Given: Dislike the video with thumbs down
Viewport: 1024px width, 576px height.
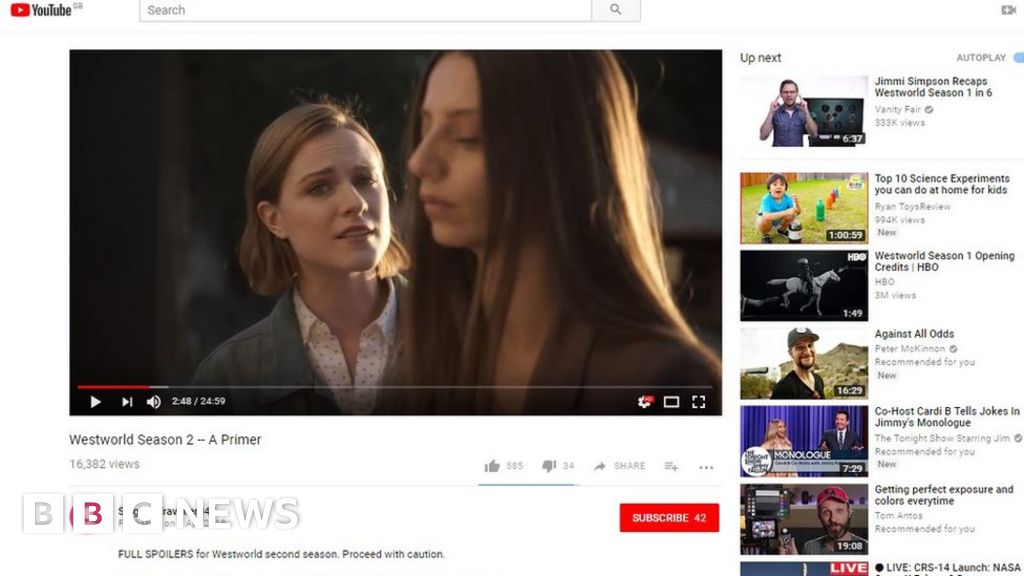Looking at the screenshot, I should [549, 466].
